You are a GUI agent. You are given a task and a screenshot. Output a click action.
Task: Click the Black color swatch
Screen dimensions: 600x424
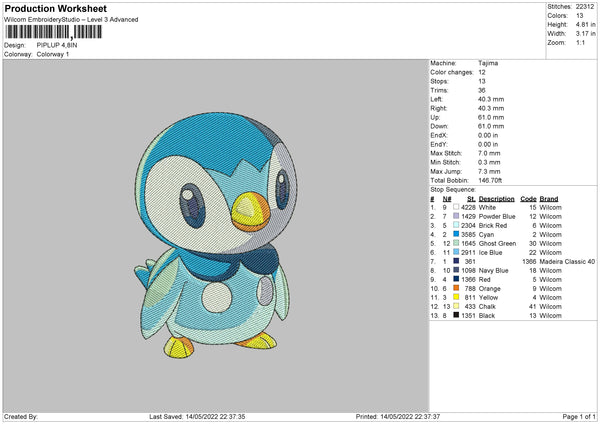pos(456,315)
